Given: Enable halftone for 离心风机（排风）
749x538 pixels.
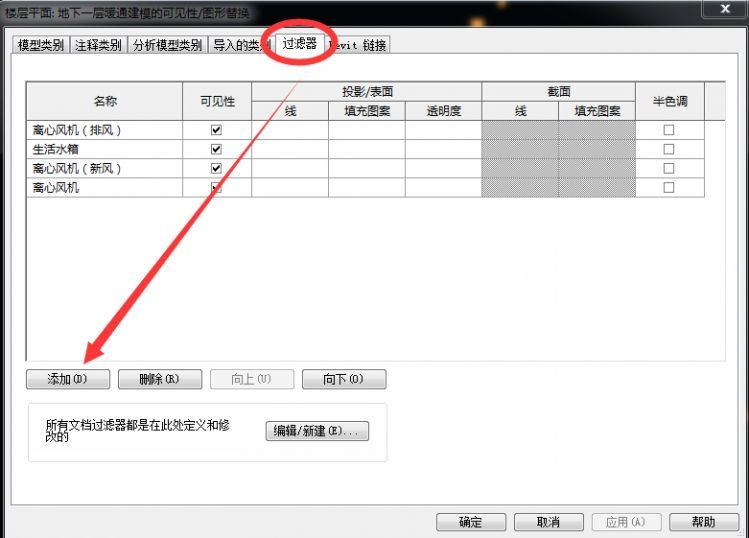Looking at the screenshot, I should pos(669,130).
